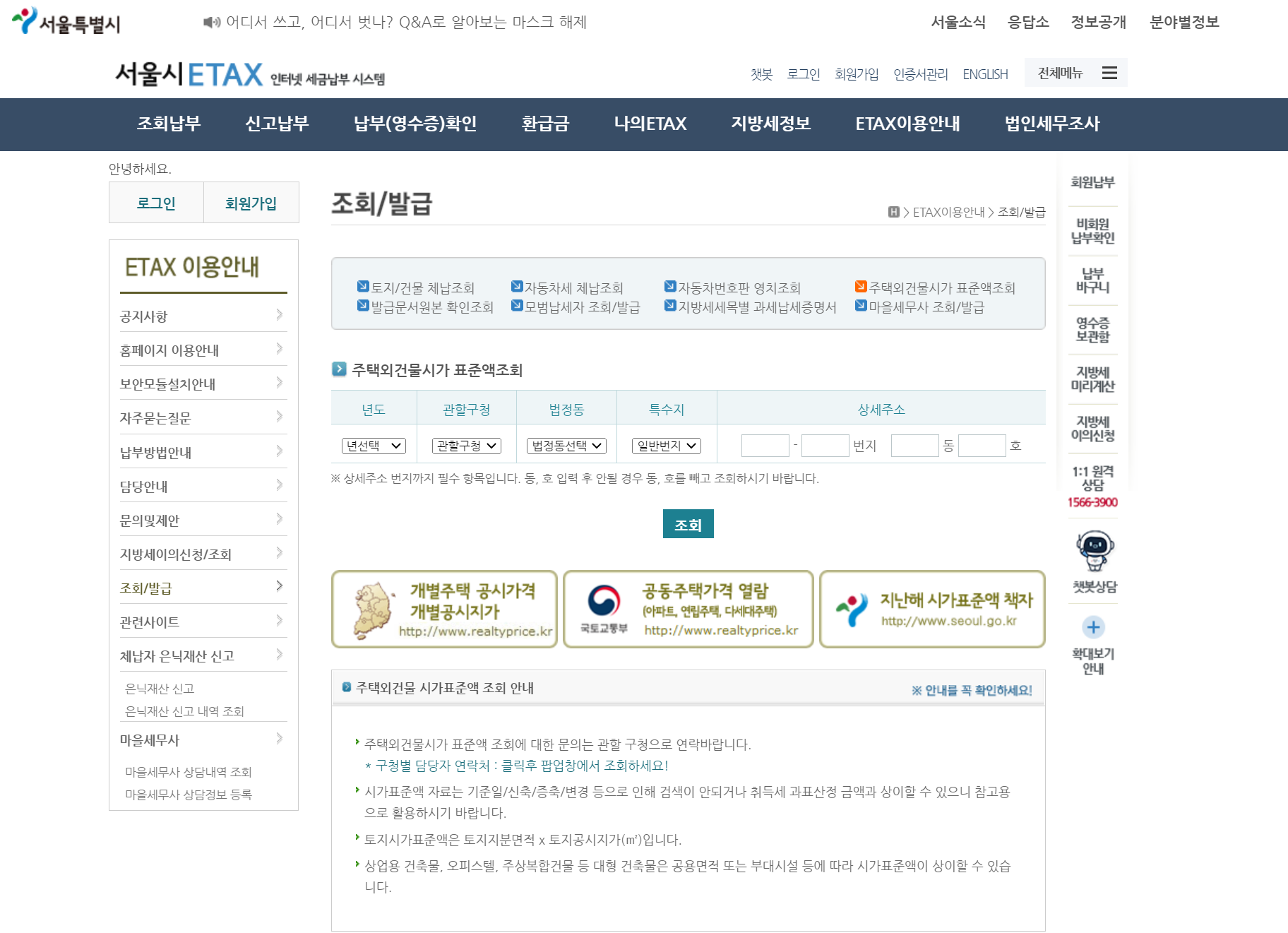
Task: Expand 보안모듈설치안내 sidebar item
Action: click(203, 384)
